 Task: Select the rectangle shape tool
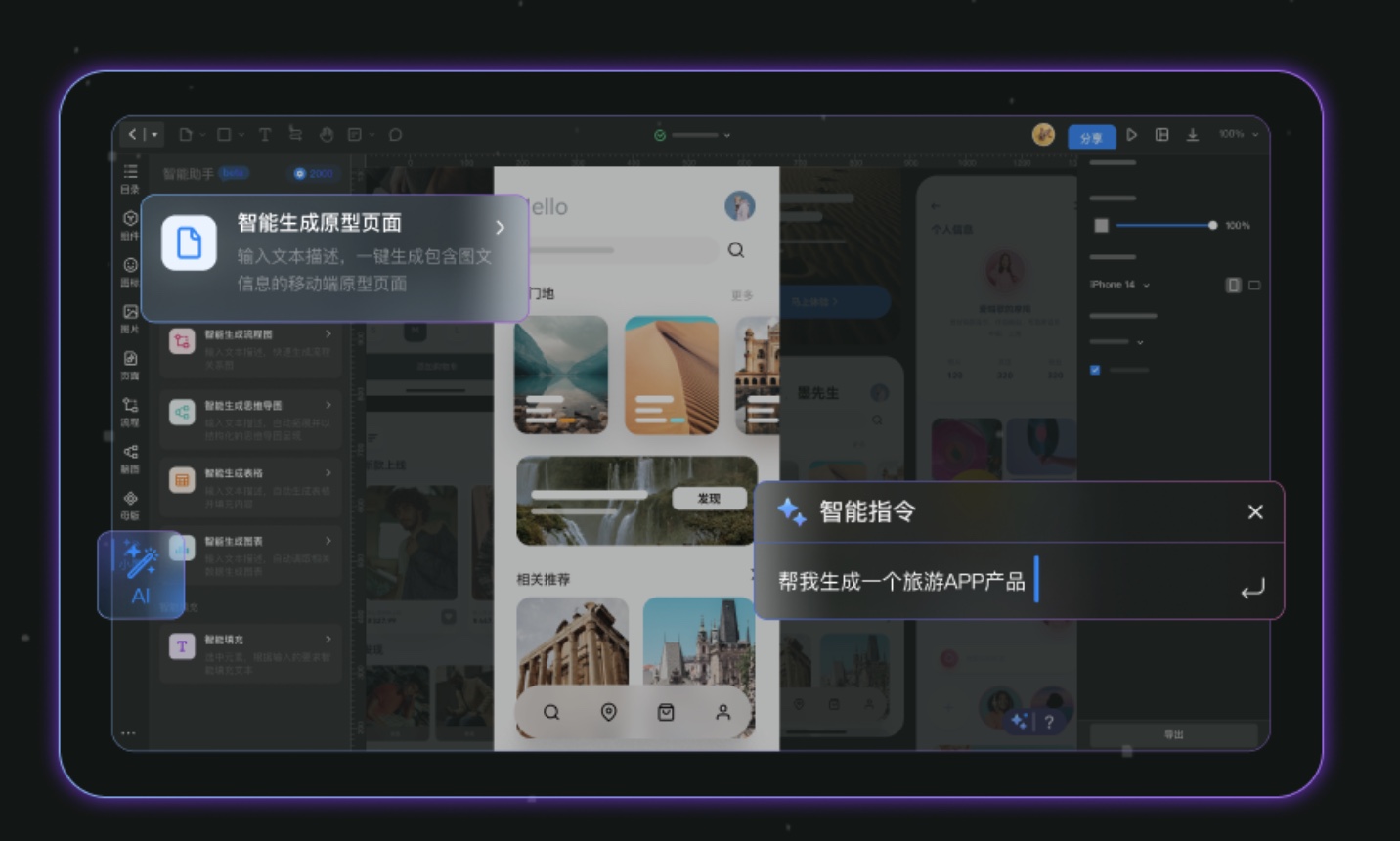[224, 135]
